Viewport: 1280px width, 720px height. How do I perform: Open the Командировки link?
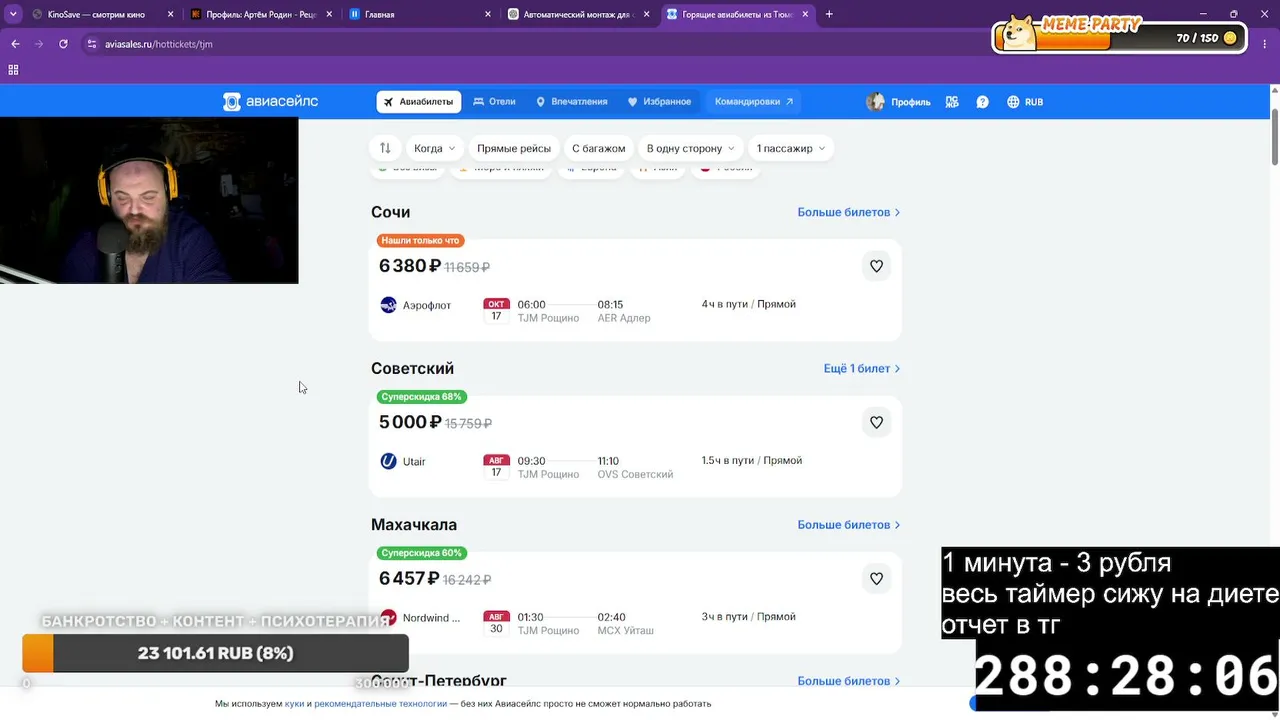tap(754, 102)
